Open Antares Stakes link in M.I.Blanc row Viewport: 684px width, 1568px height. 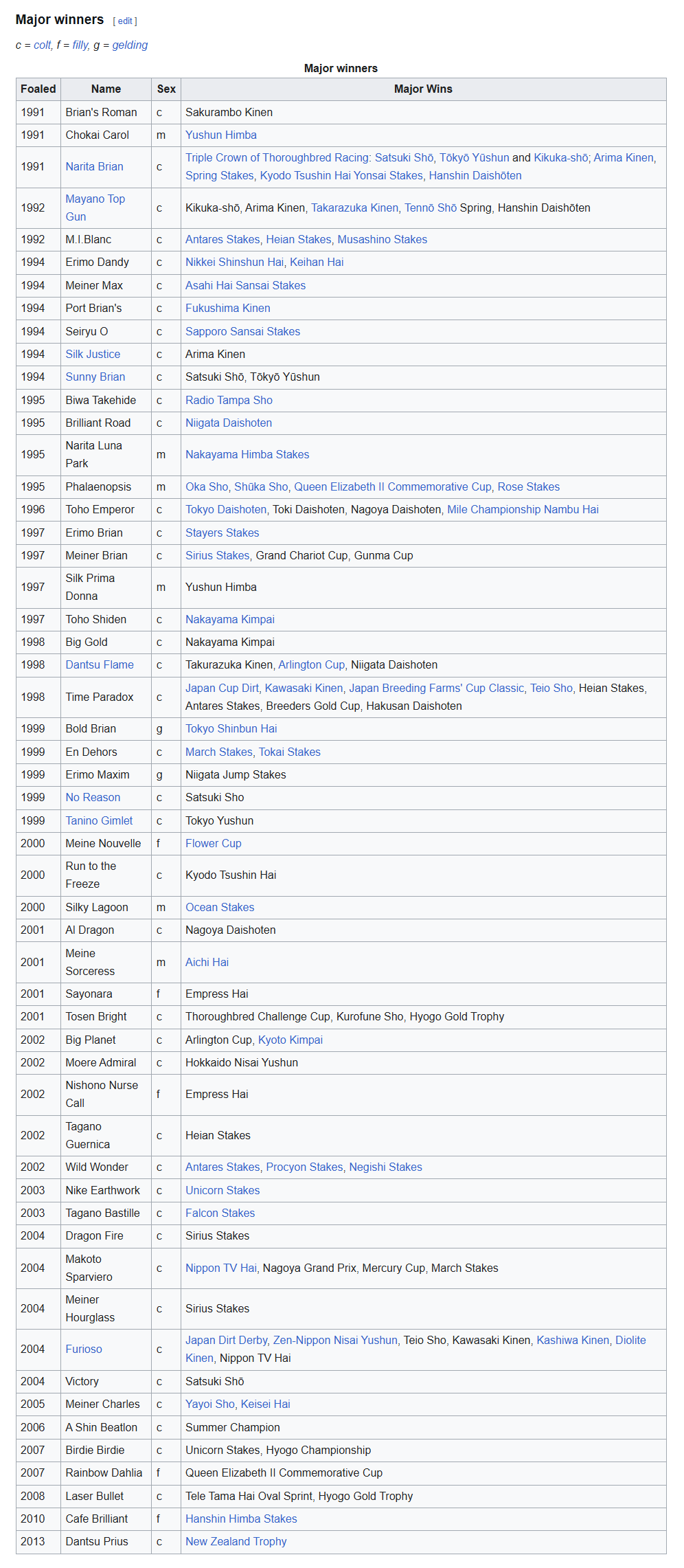[x=223, y=240]
